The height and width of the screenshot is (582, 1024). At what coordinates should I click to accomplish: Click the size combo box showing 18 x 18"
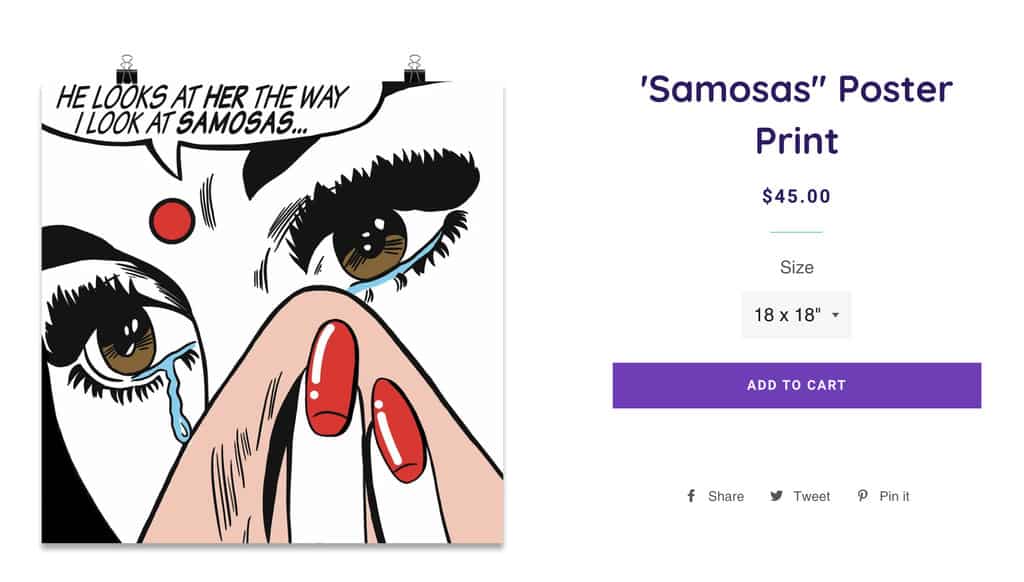point(795,313)
